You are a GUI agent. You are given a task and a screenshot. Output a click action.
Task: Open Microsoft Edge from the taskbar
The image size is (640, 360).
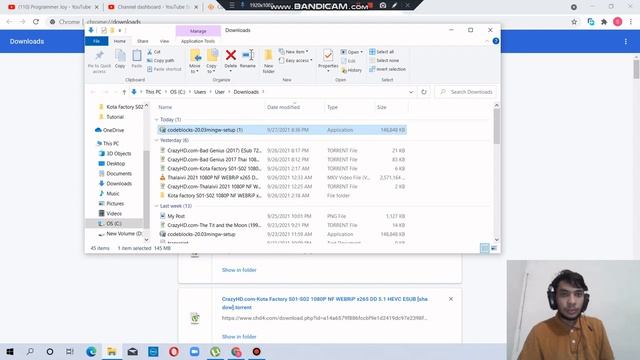[x=91, y=351]
